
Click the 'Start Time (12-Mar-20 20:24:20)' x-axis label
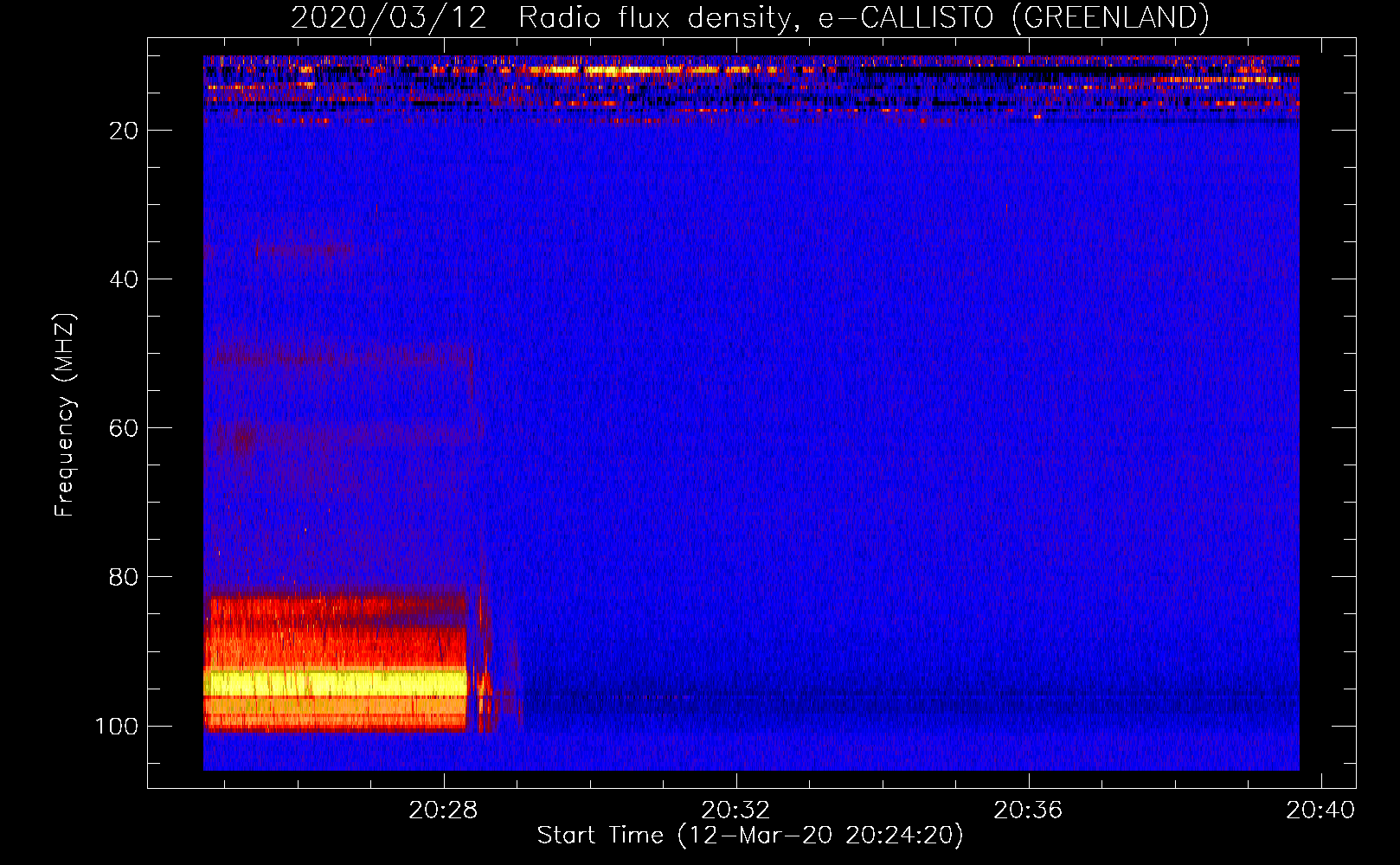[x=749, y=836]
